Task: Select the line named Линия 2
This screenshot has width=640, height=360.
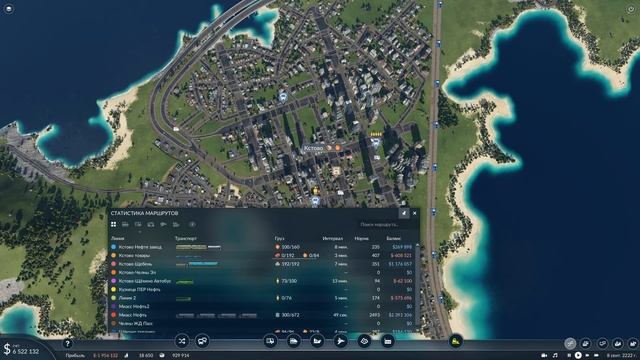Action: [x=127, y=298]
